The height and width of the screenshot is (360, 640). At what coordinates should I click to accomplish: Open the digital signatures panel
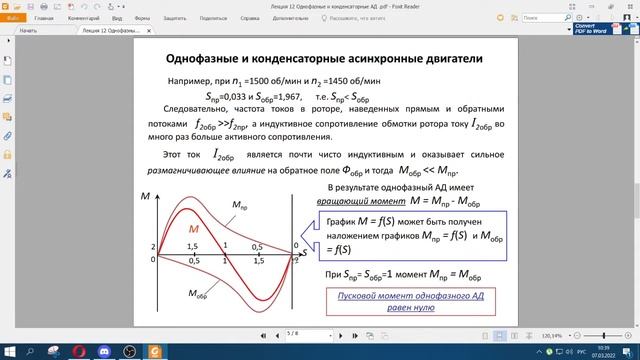(x=7, y=173)
